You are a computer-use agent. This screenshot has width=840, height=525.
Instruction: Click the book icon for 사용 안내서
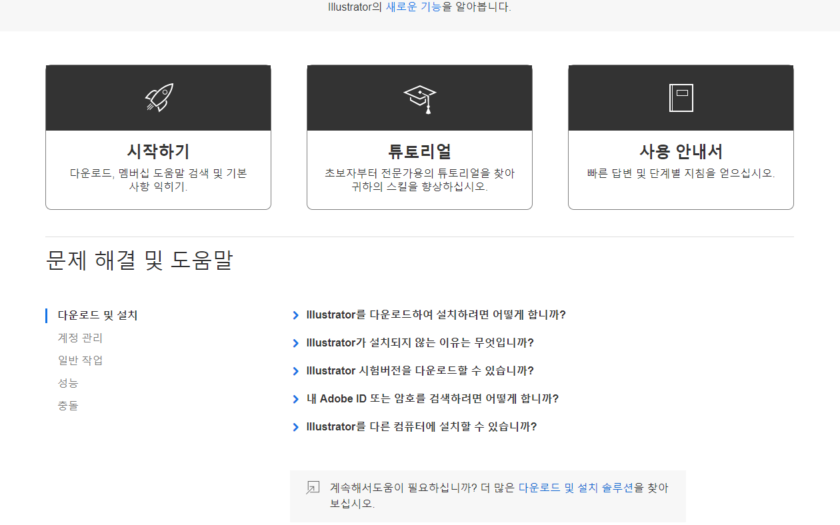(680, 98)
